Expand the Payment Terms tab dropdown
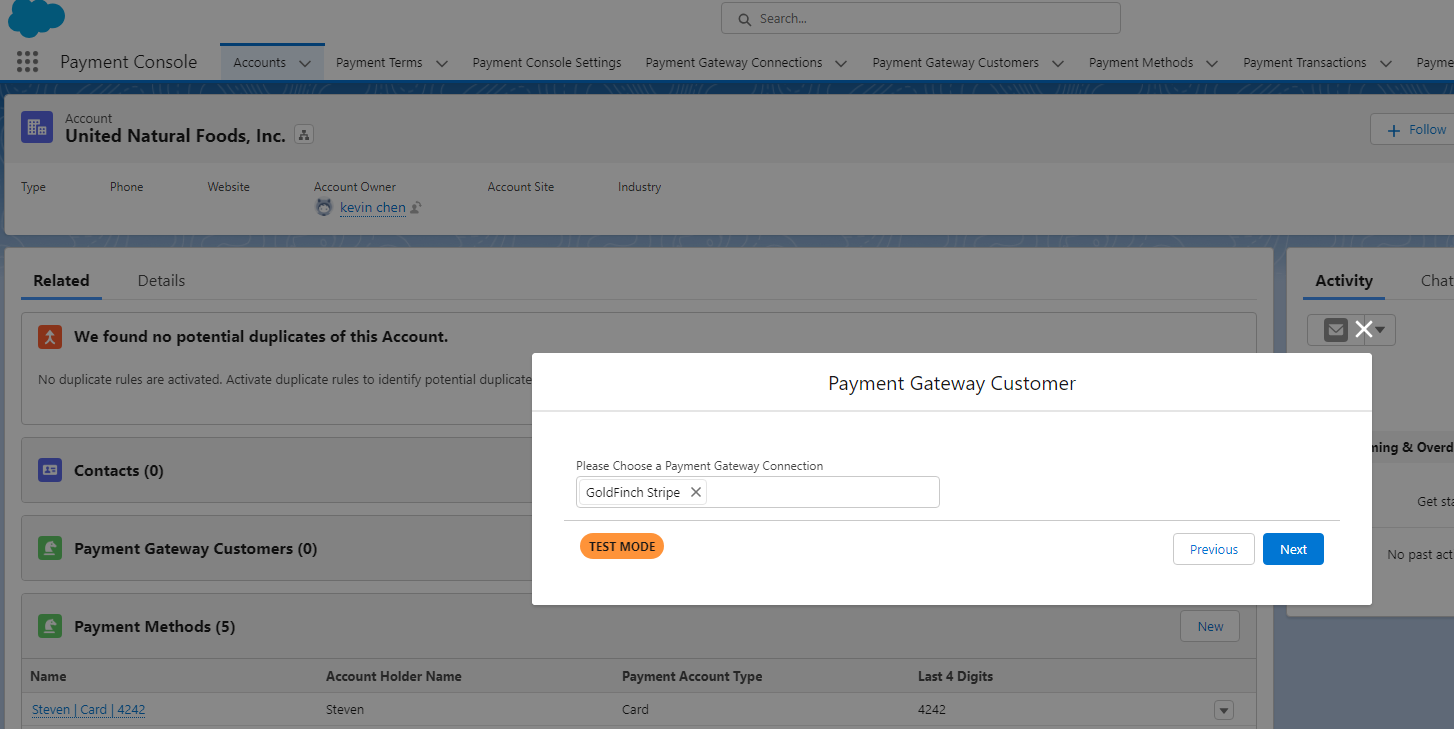The width and height of the screenshot is (1454, 729). pyautogui.click(x=441, y=63)
